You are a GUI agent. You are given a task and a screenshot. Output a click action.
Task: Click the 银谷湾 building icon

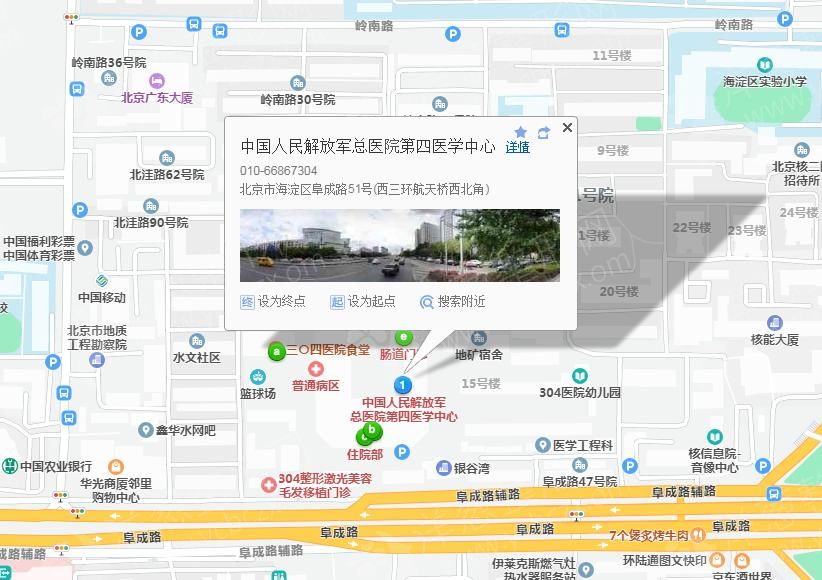pyautogui.click(x=444, y=467)
